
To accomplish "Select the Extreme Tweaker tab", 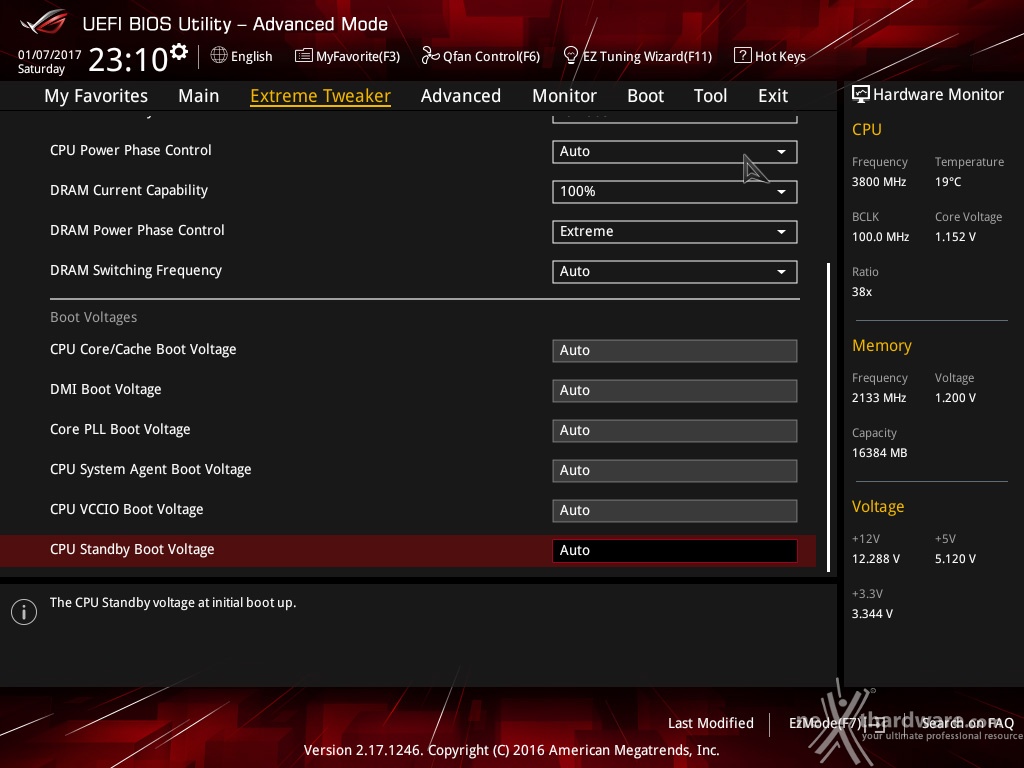I will (321, 96).
